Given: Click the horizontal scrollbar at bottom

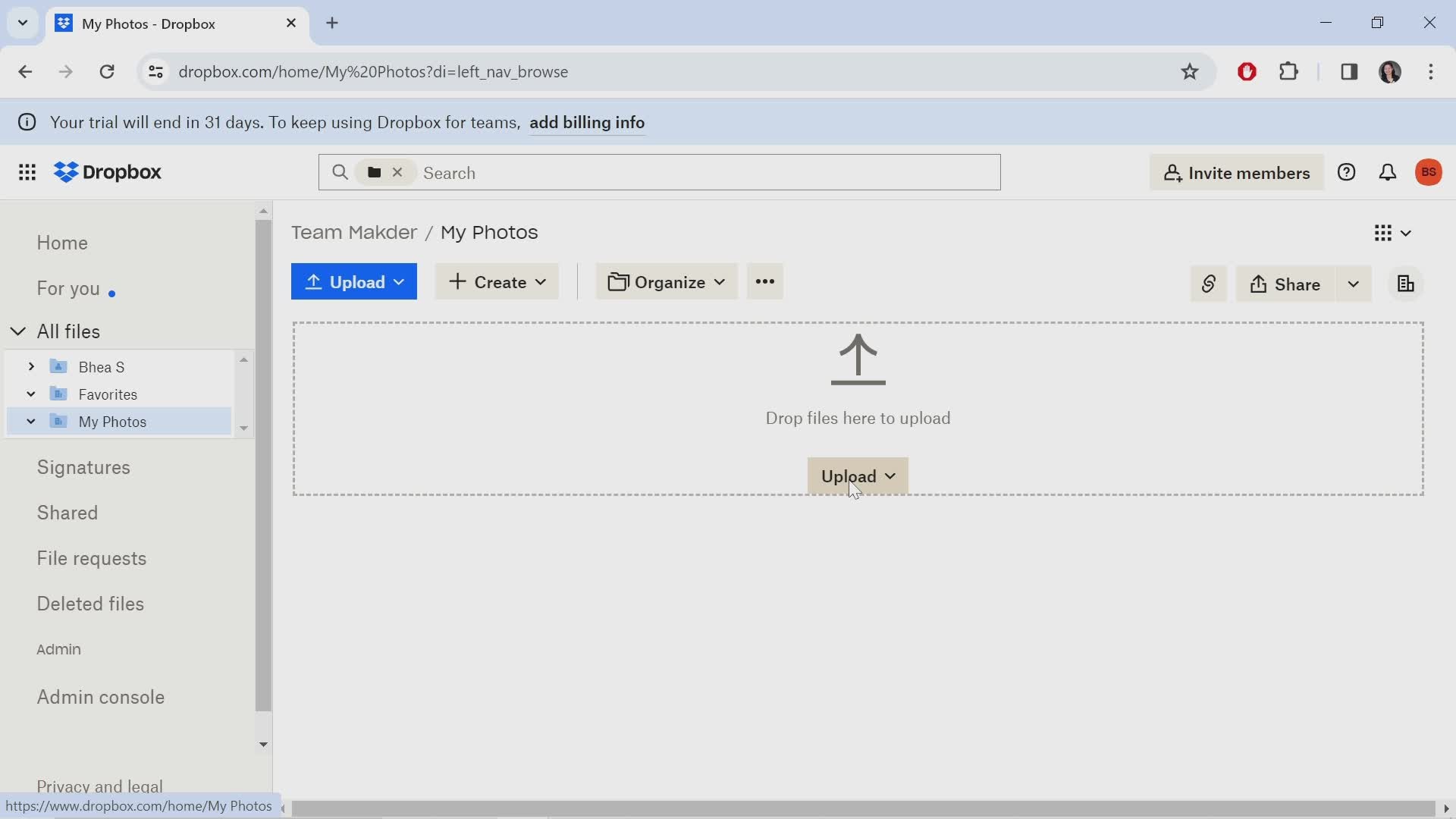Looking at the screenshot, I should (863, 809).
